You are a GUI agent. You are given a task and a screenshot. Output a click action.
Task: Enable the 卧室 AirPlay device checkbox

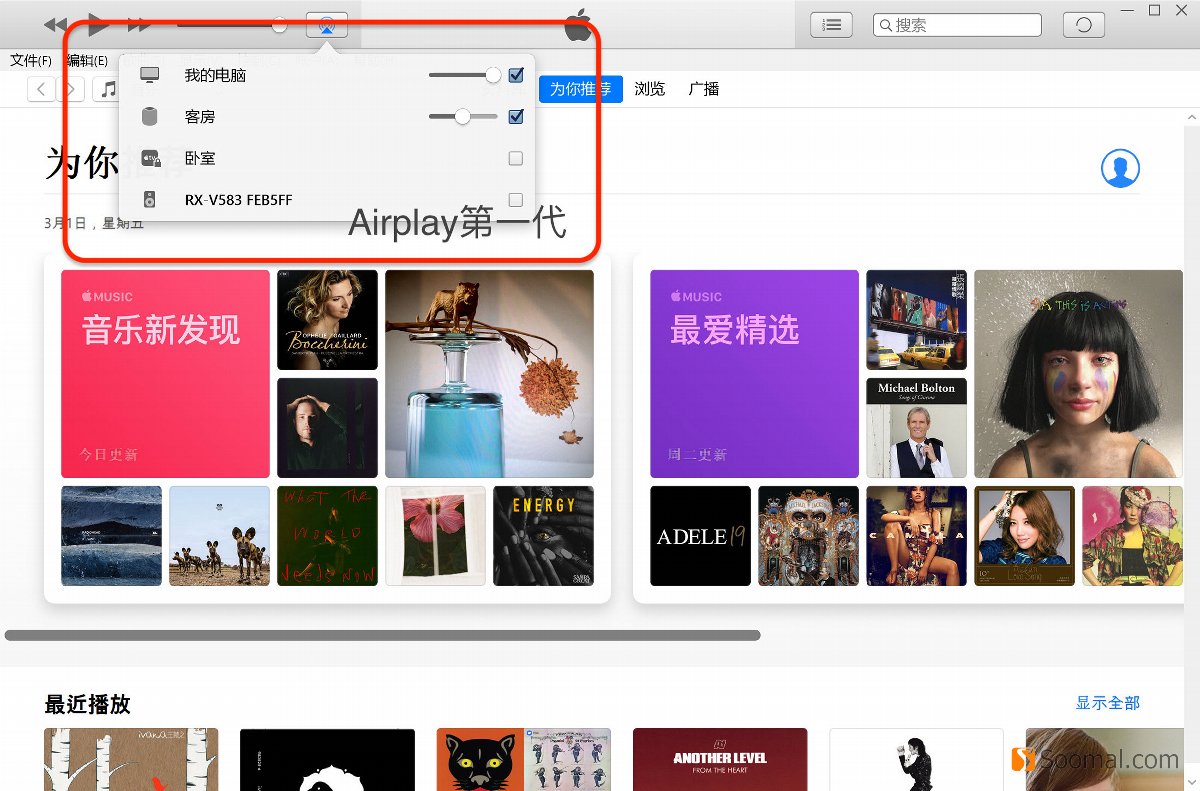coord(516,158)
